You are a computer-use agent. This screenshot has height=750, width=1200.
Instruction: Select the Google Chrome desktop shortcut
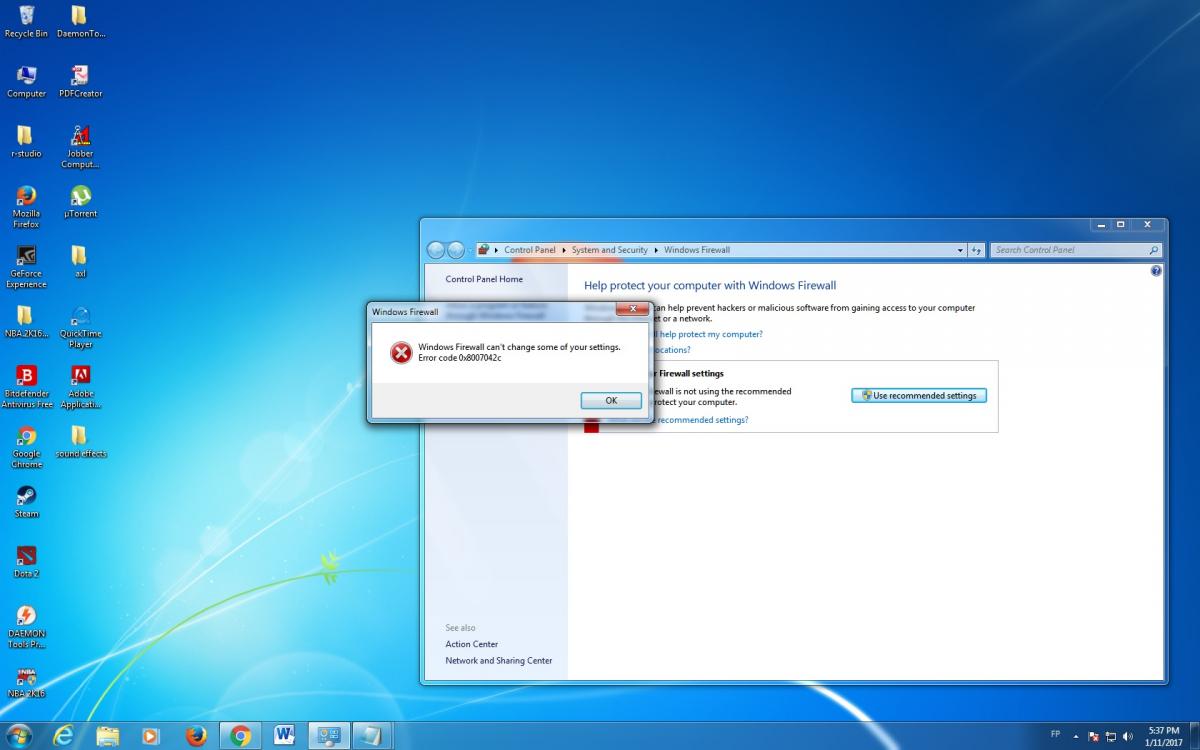tap(26, 447)
